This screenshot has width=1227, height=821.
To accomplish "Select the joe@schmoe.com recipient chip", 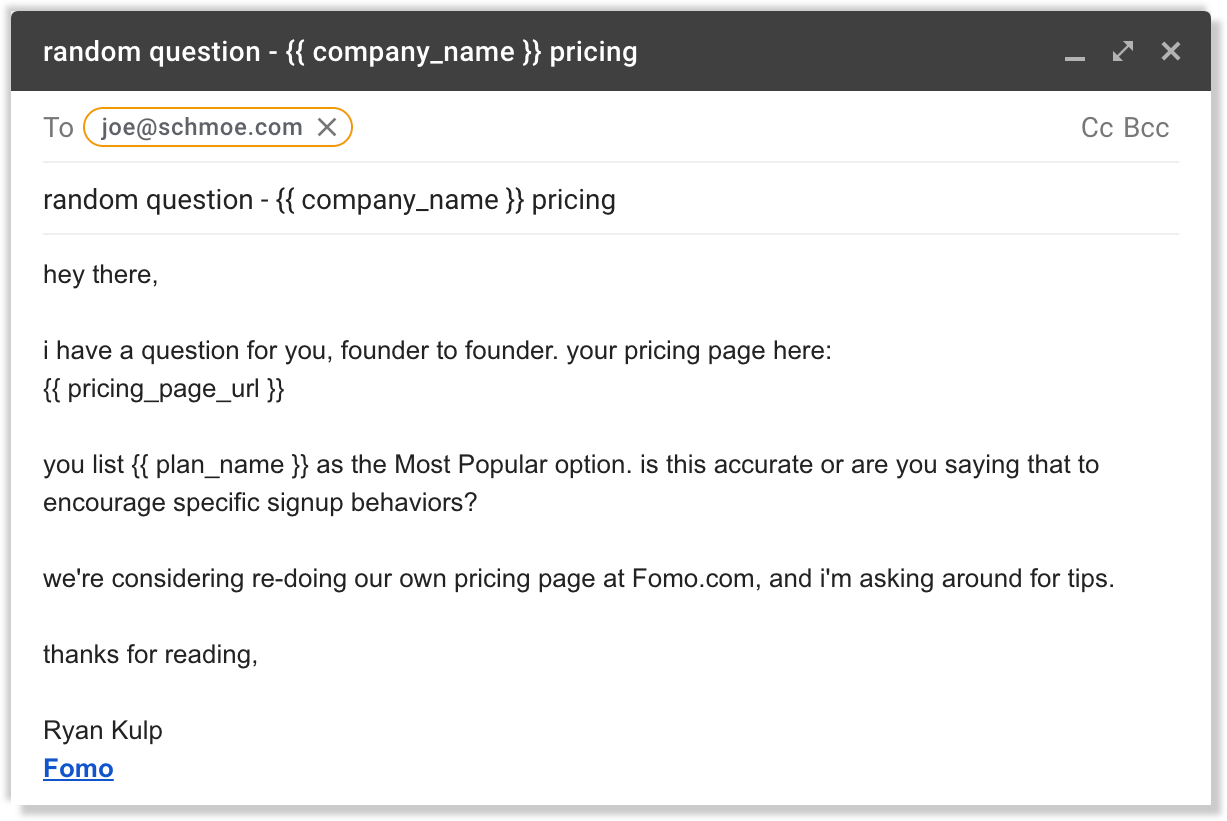I will click(x=202, y=127).
